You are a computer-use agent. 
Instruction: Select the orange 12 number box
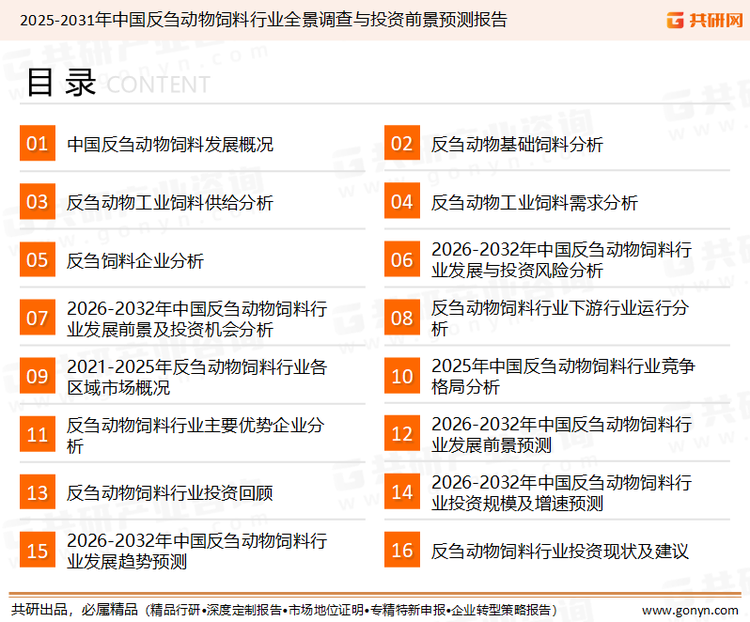point(402,433)
